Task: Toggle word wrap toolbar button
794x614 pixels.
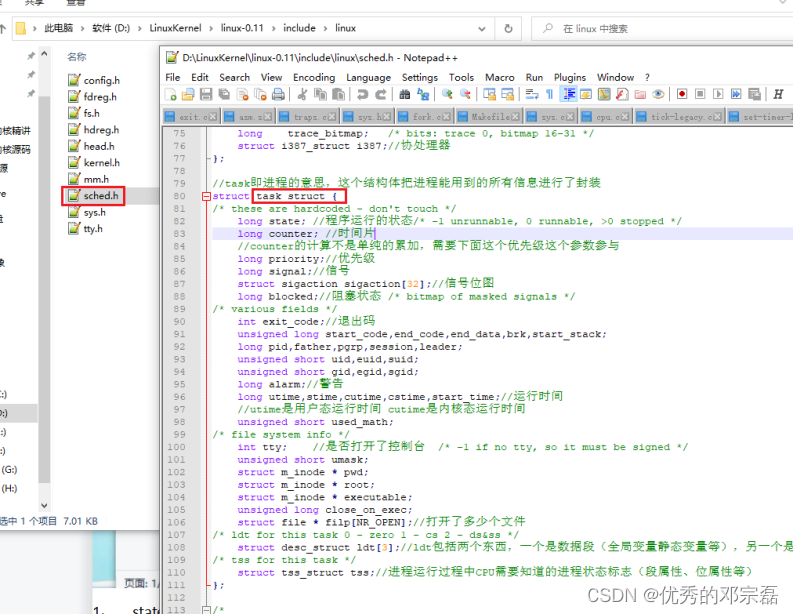Action: point(532,94)
